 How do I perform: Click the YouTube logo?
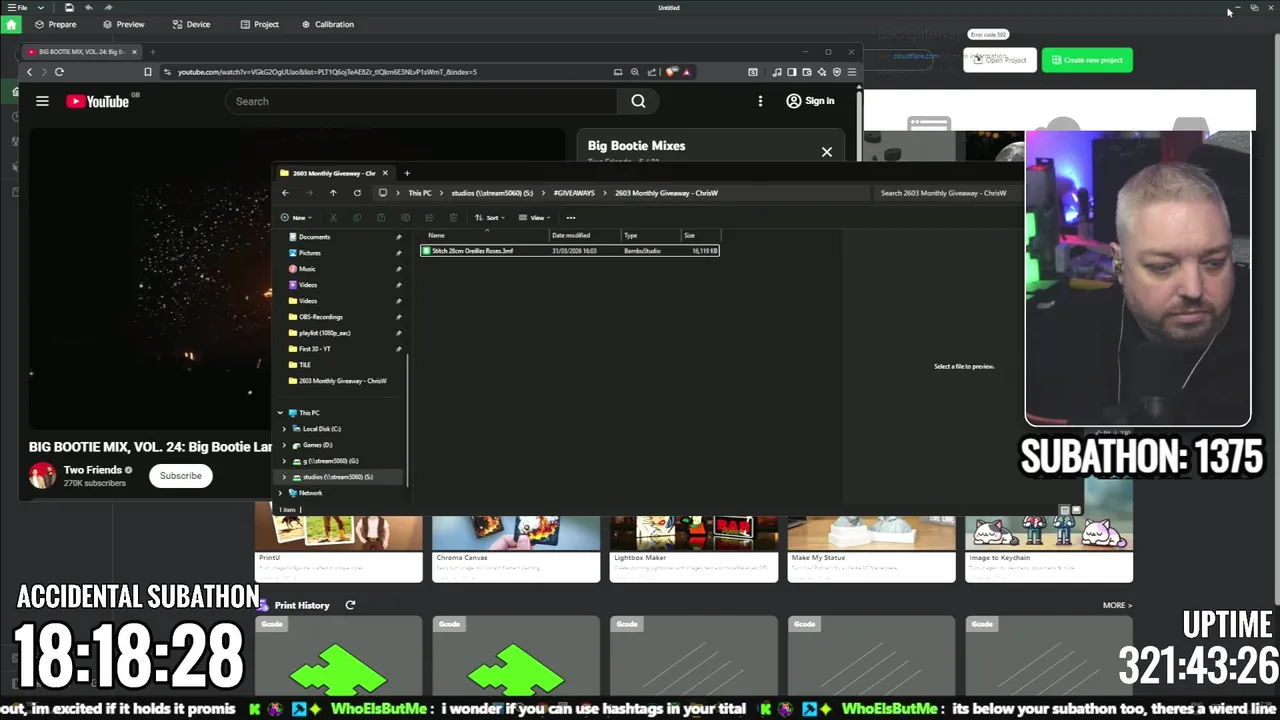click(98, 101)
